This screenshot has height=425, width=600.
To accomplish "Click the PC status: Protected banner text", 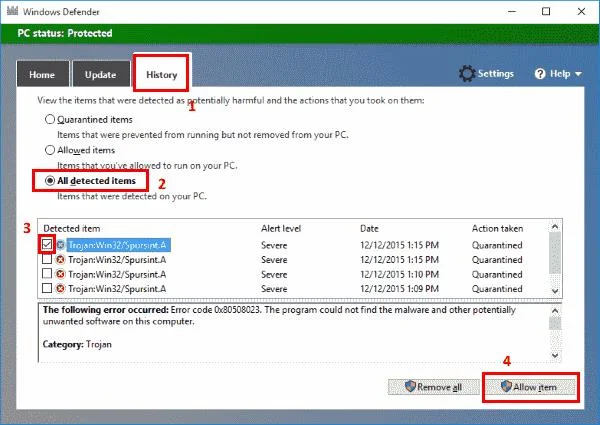I will (65, 33).
